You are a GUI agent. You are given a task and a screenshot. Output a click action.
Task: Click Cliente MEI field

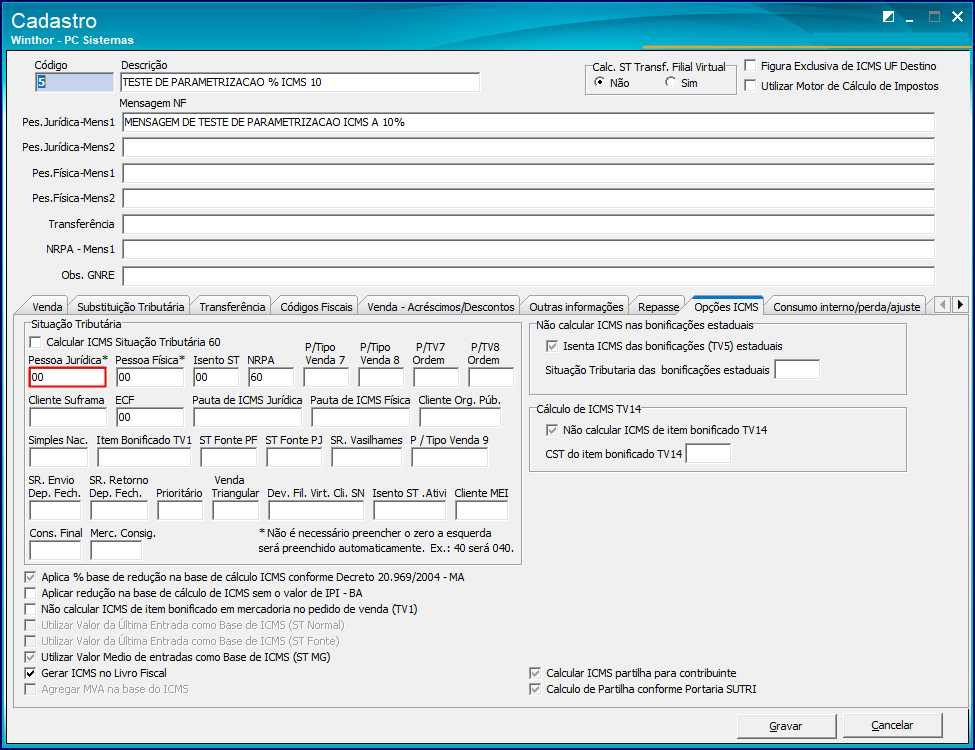[x=481, y=510]
